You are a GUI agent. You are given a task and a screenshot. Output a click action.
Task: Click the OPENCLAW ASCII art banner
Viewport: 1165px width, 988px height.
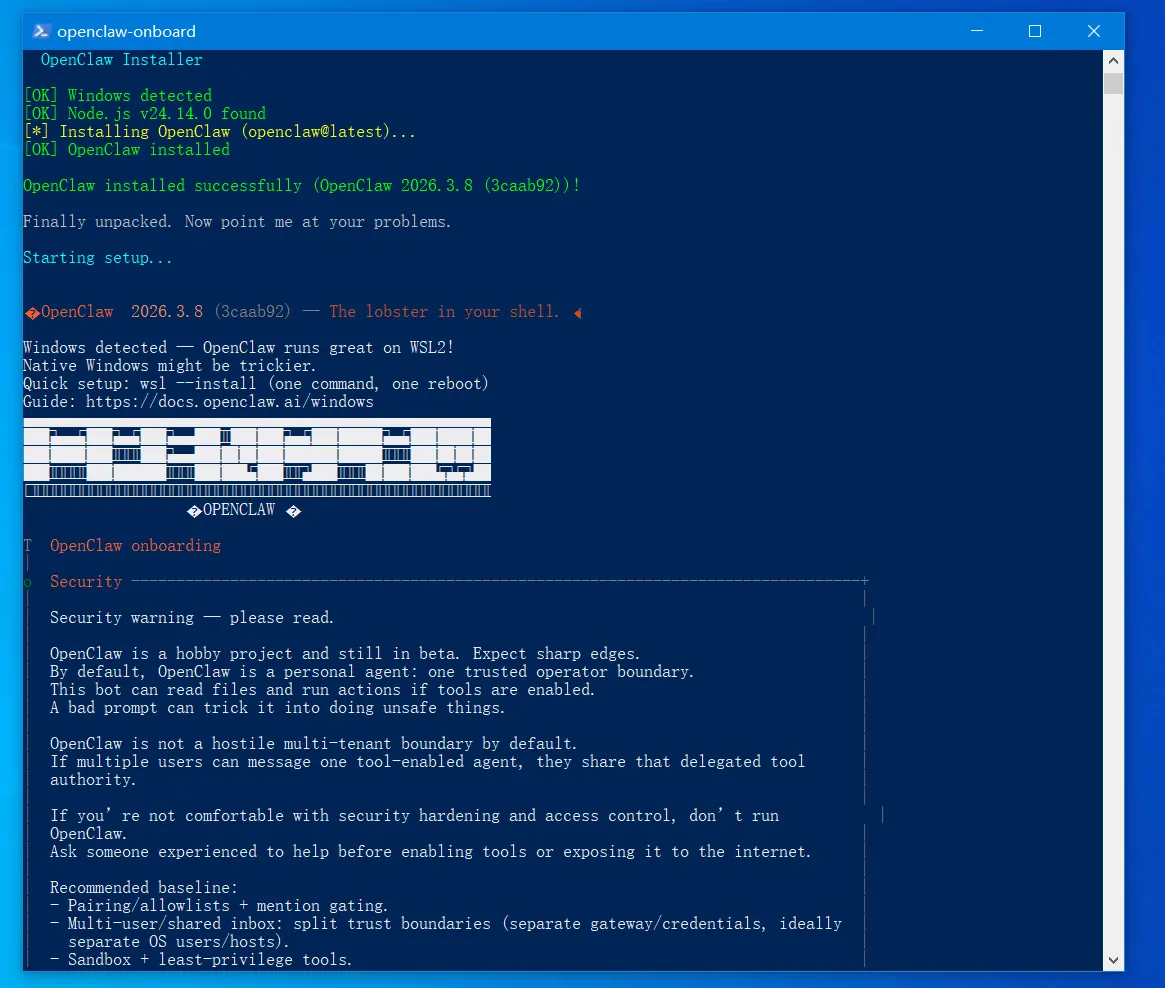pyautogui.click(x=257, y=457)
